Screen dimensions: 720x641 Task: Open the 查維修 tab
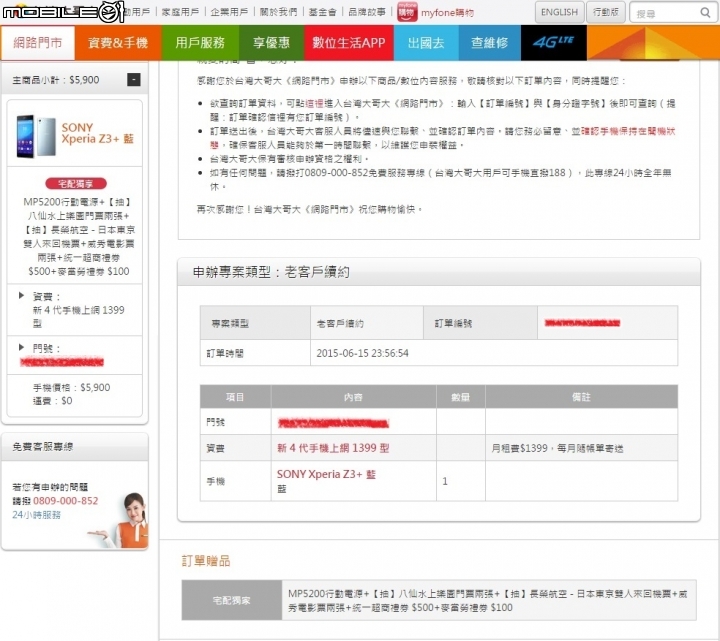[489, 43]
